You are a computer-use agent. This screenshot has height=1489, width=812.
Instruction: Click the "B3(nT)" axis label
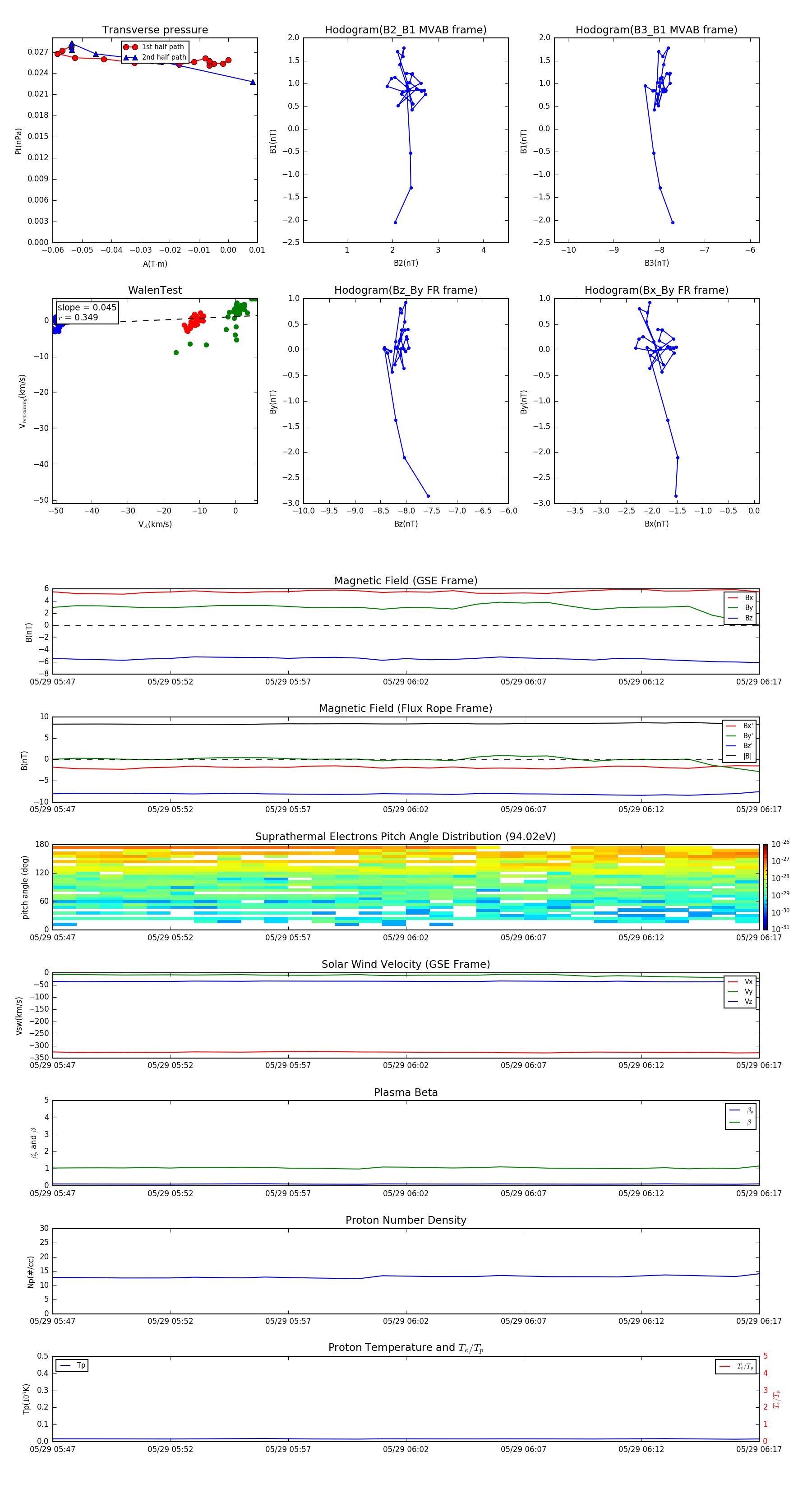coord(656,263)
